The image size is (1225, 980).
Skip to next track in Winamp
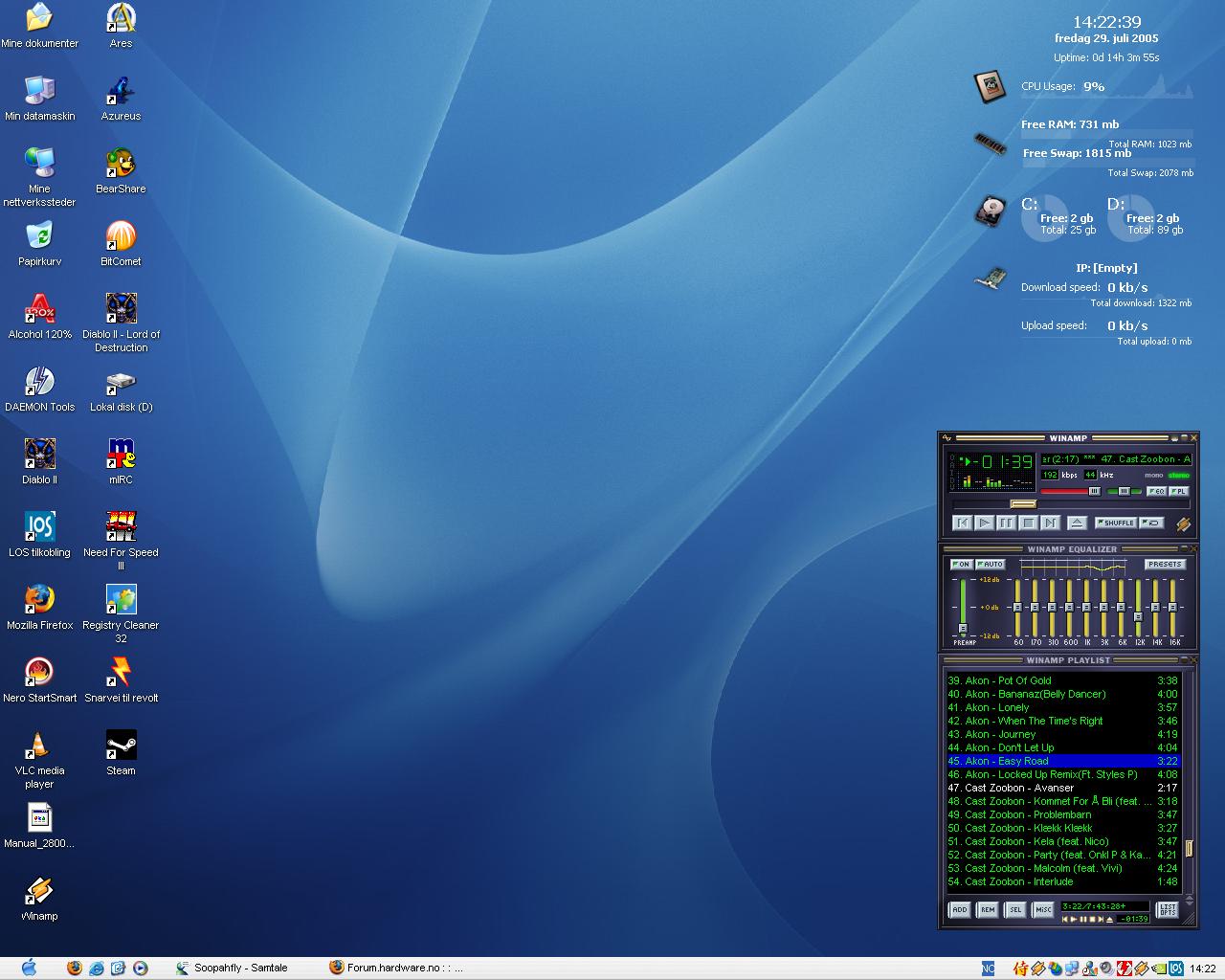click(x=1051, y=523)
